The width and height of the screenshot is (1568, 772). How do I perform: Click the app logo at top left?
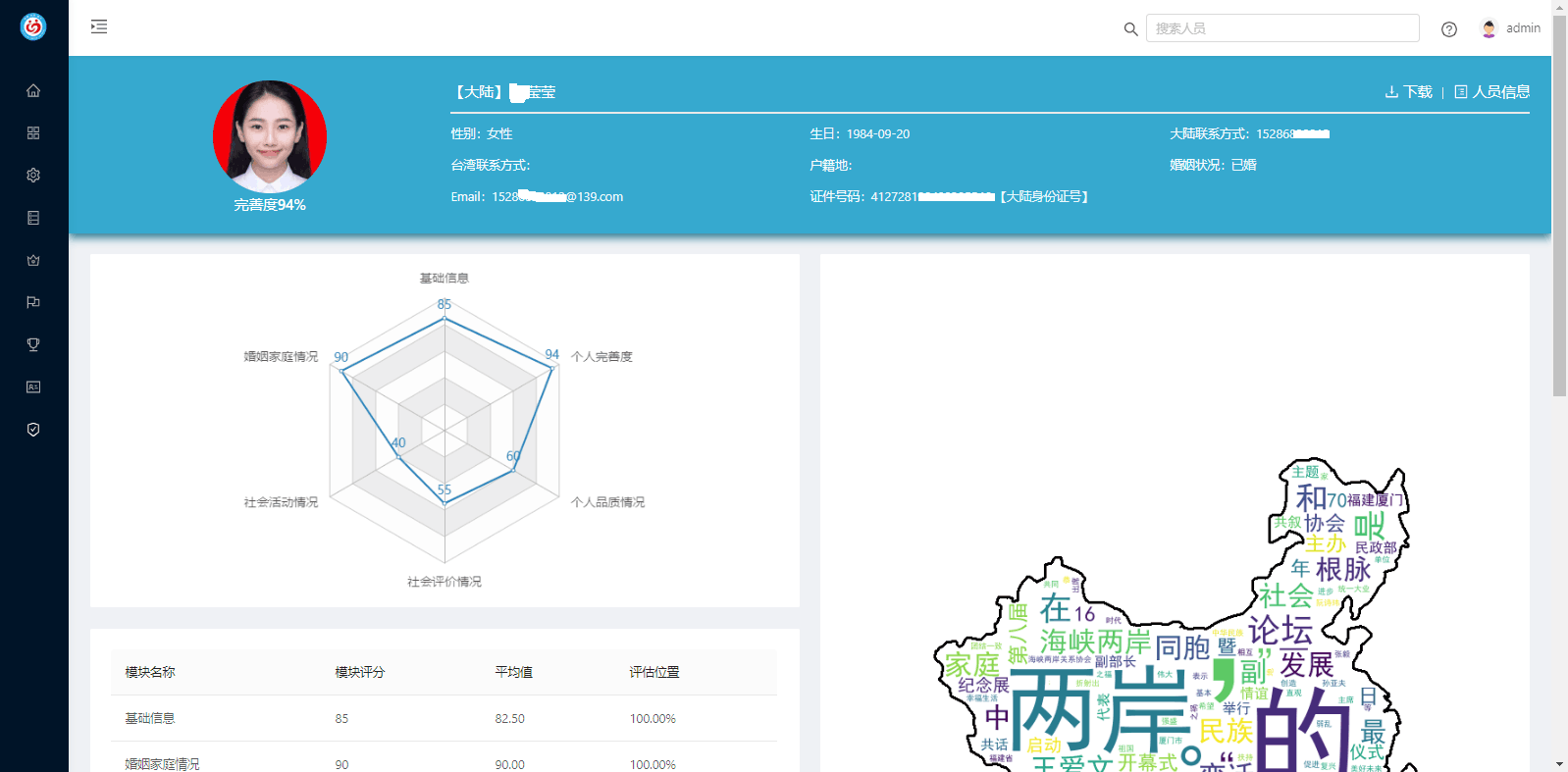pos(33,26)
